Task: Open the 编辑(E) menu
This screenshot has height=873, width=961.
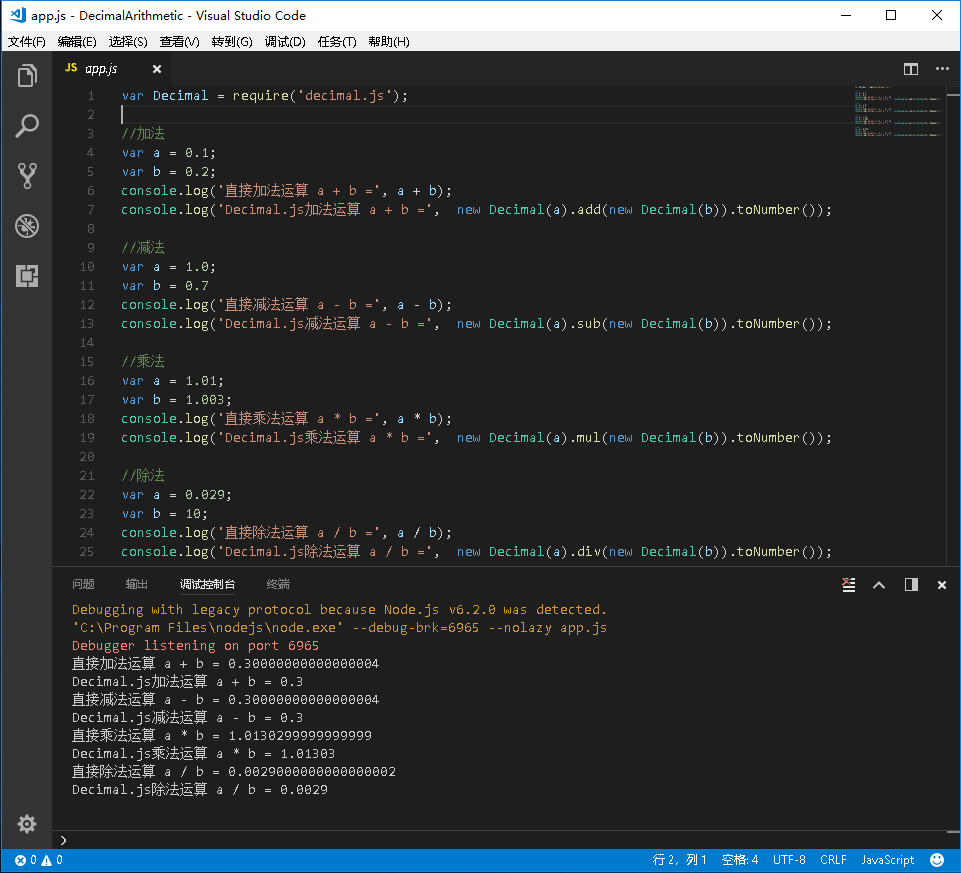Action: coord(77,42)
